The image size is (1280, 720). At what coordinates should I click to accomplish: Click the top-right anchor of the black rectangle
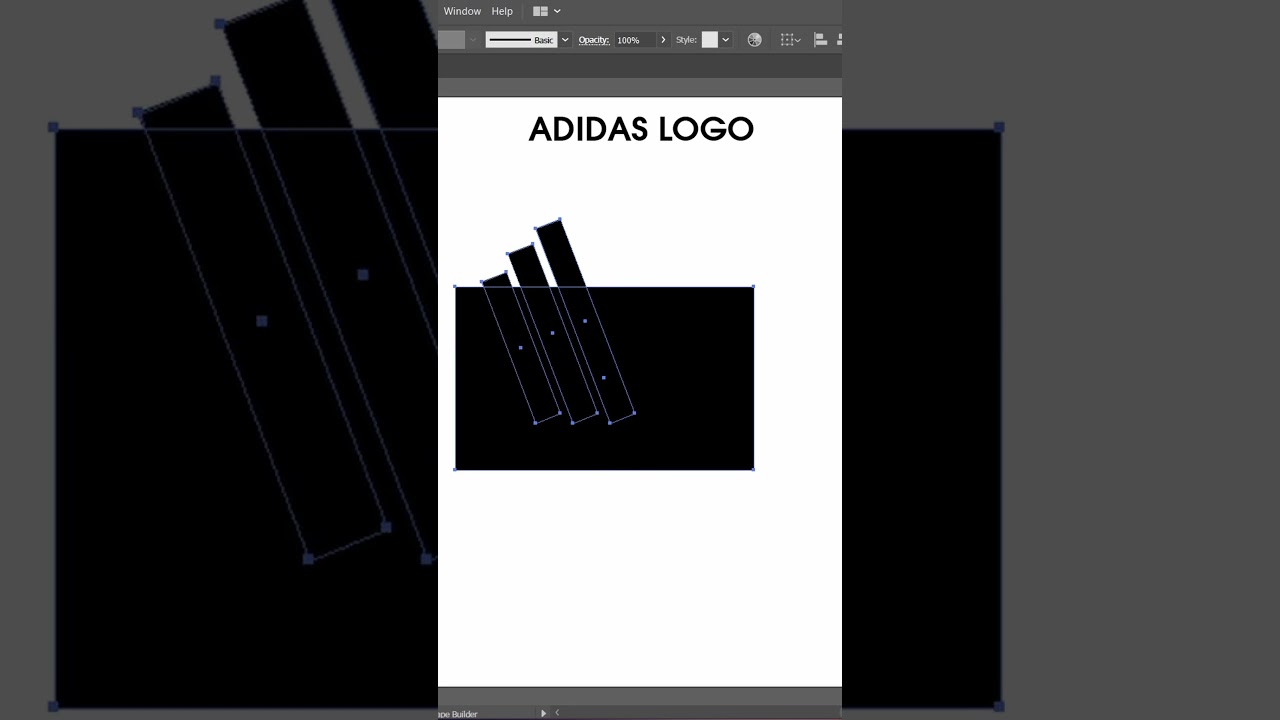pos(753,287)
